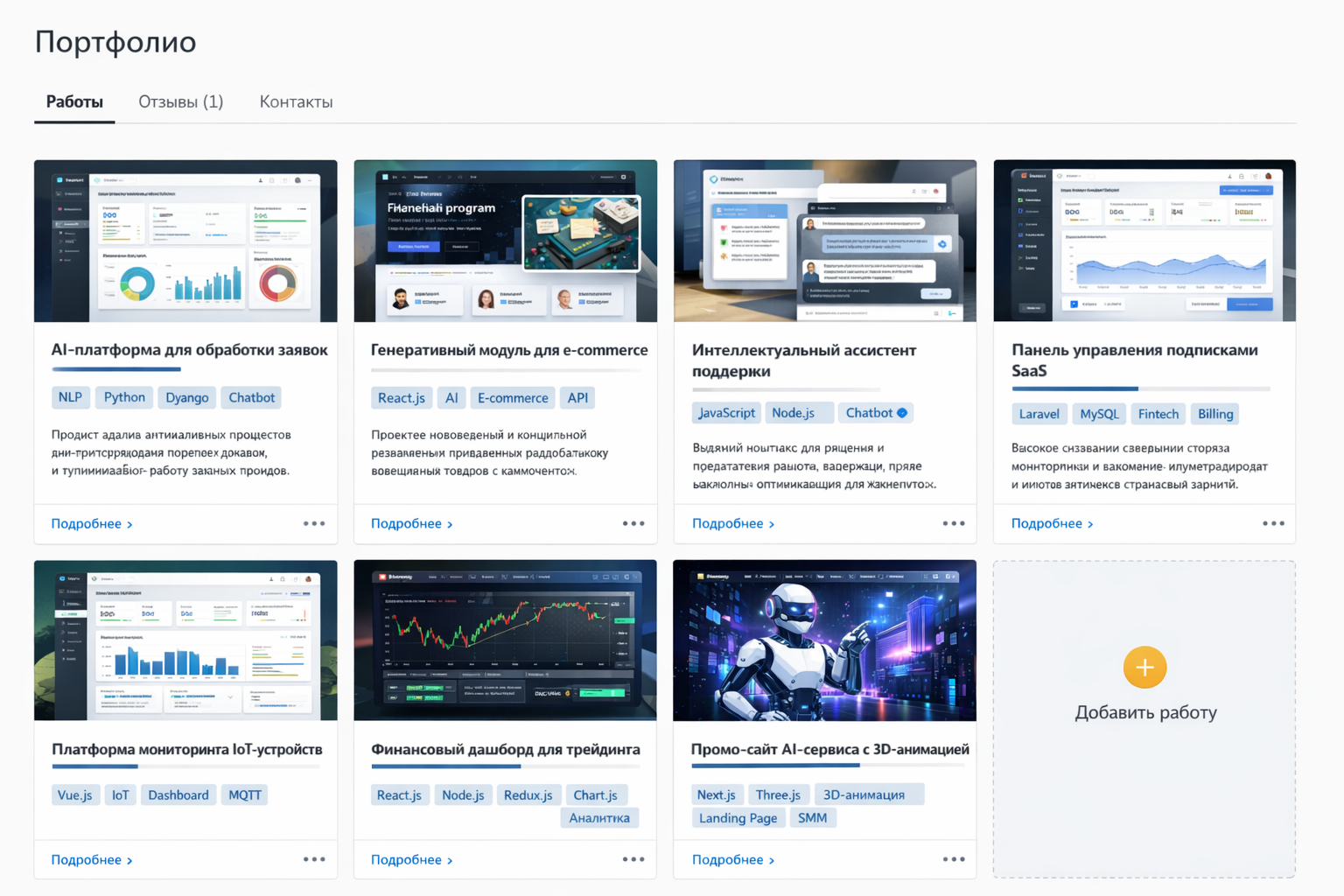Open the Промо-сайт AI-сервиса robot thumbnail
The image size is (1344, 896).
825,640
